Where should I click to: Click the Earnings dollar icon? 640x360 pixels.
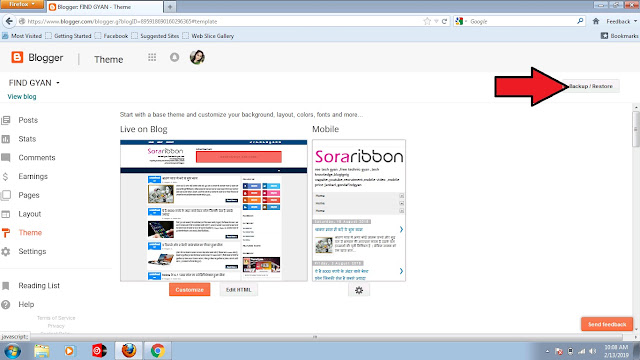pyautogui.click(x=6, y=177)
